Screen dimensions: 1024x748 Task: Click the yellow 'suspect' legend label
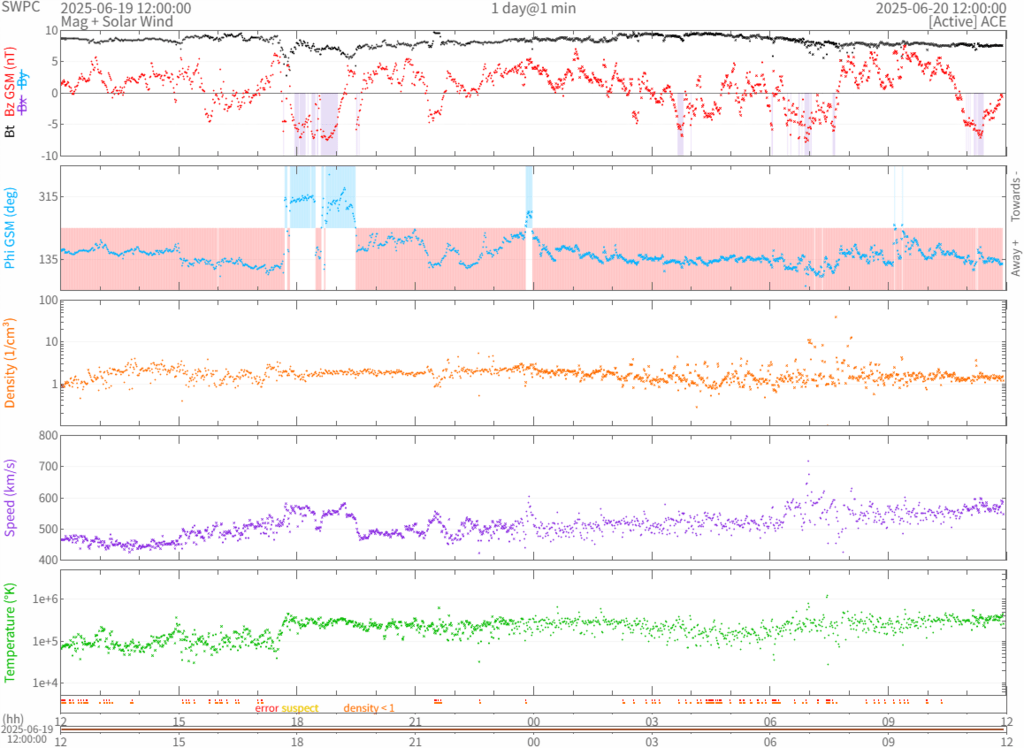pyautogui.click(x=300, y=708)
